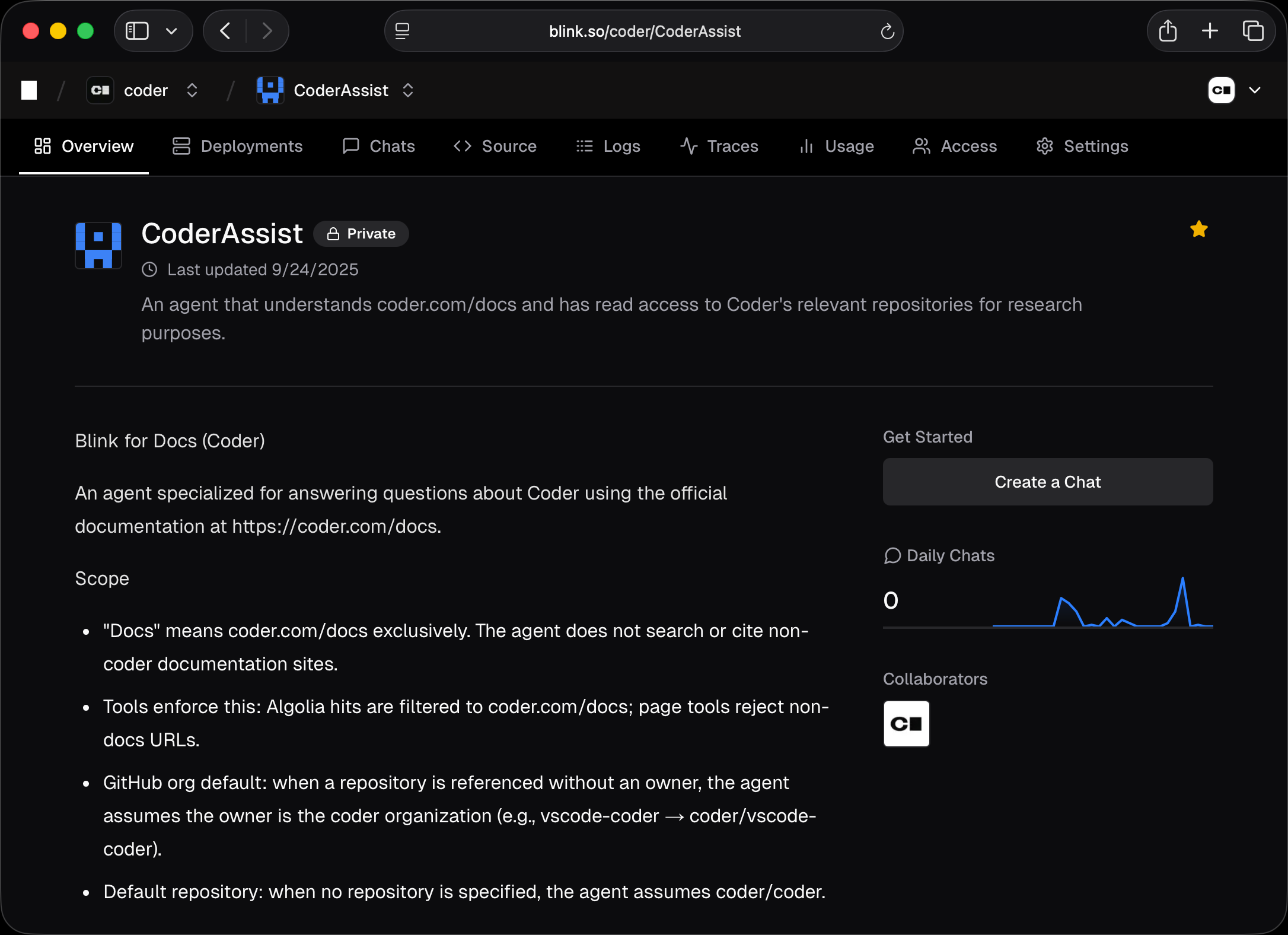
Task: Click the address bar showing blink.so/coder/CoderAssist
Action: (x=645, y=31)
